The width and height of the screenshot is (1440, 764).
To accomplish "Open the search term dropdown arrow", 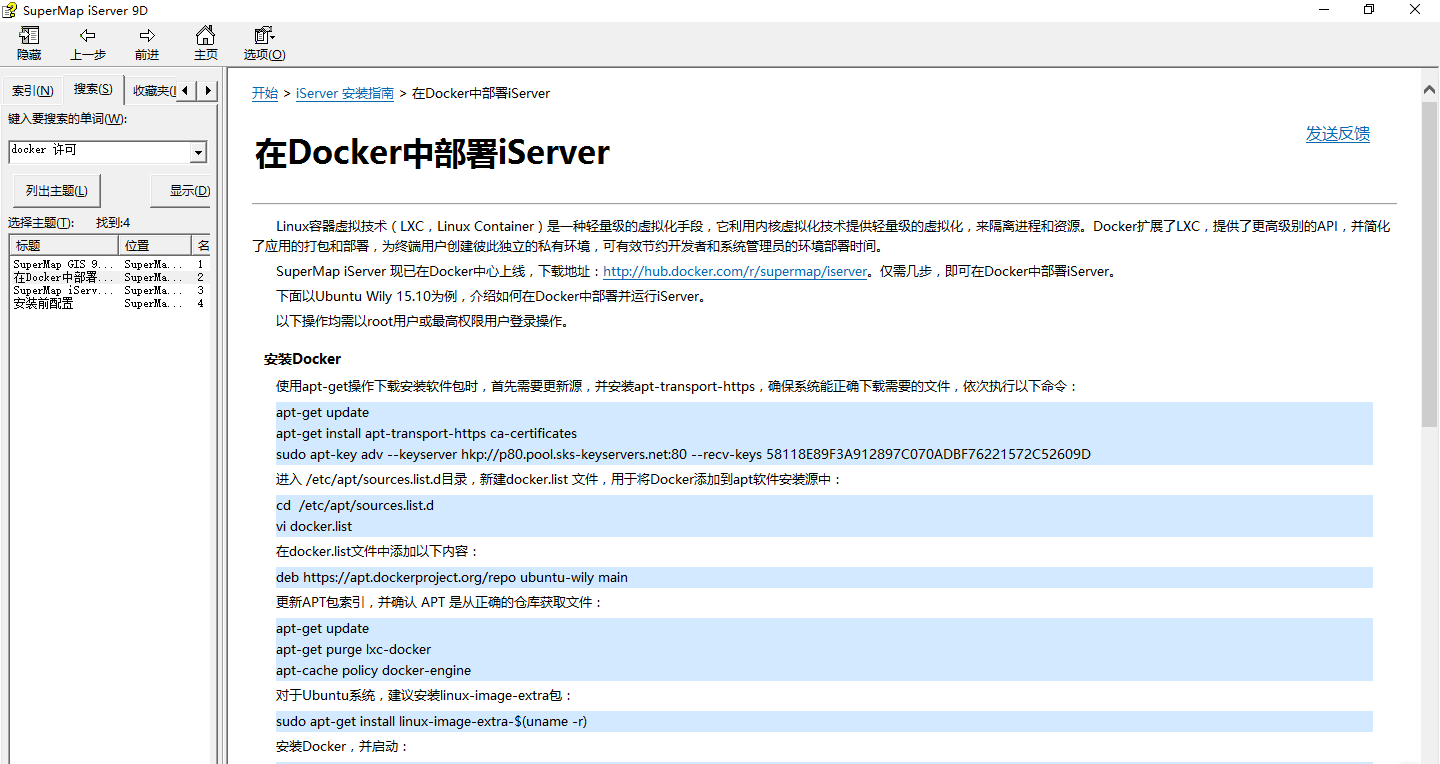I will (x=198, y=152).
